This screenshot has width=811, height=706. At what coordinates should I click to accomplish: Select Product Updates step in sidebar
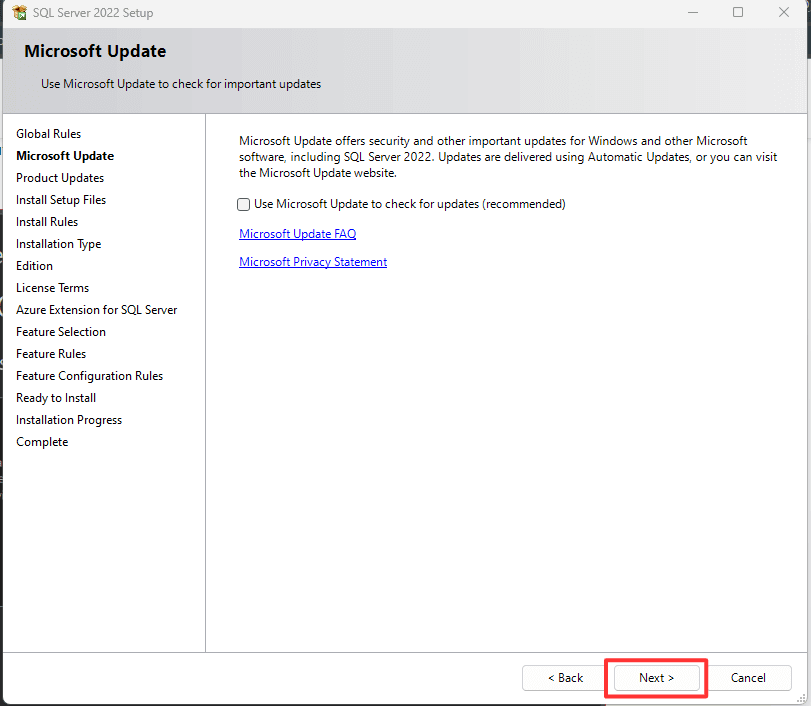pos(60,178)
